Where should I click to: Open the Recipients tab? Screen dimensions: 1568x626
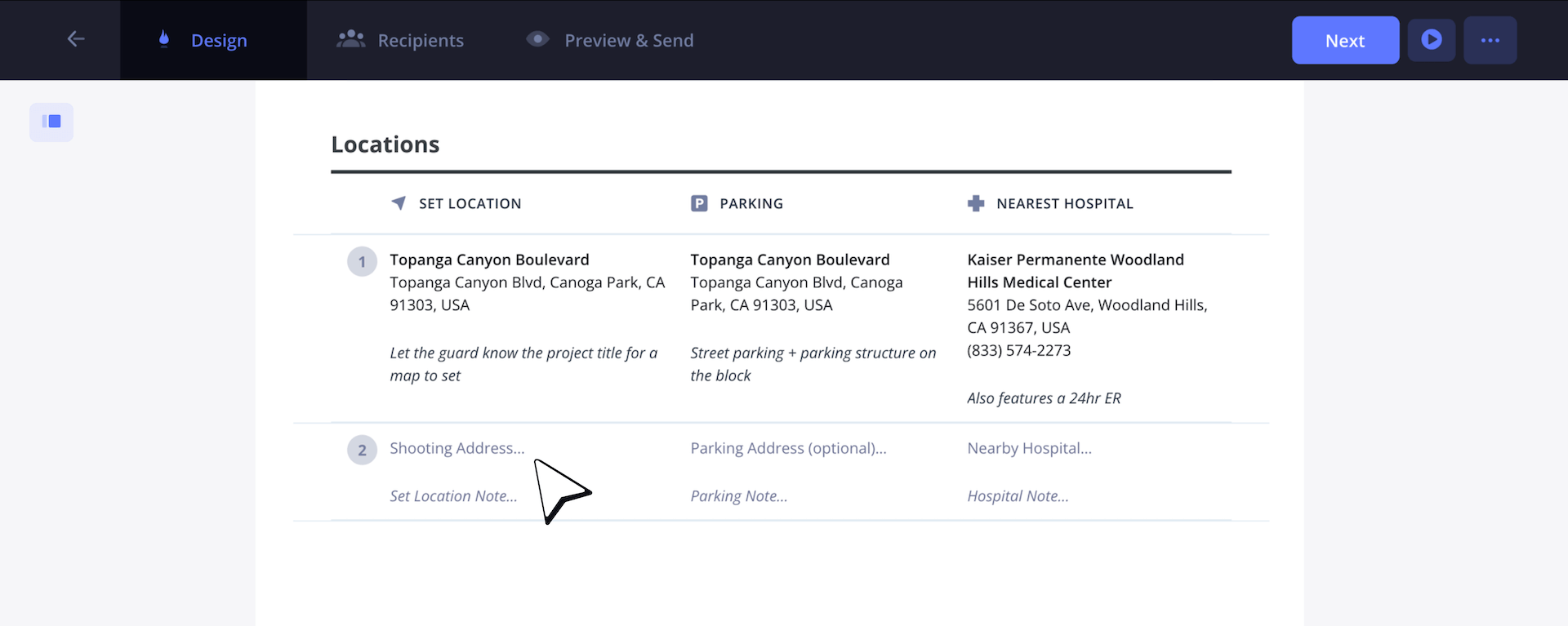[x=401, y=40]
